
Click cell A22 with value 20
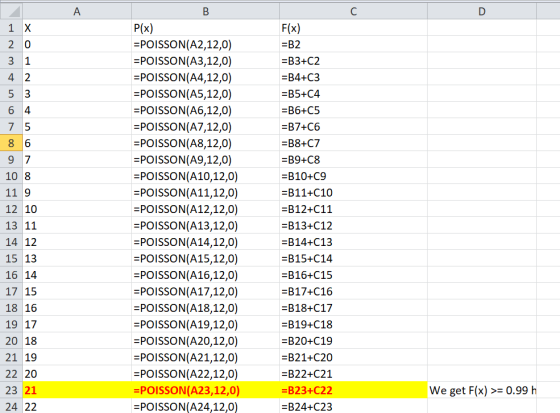pyautogui.click(x=77, y=373)
